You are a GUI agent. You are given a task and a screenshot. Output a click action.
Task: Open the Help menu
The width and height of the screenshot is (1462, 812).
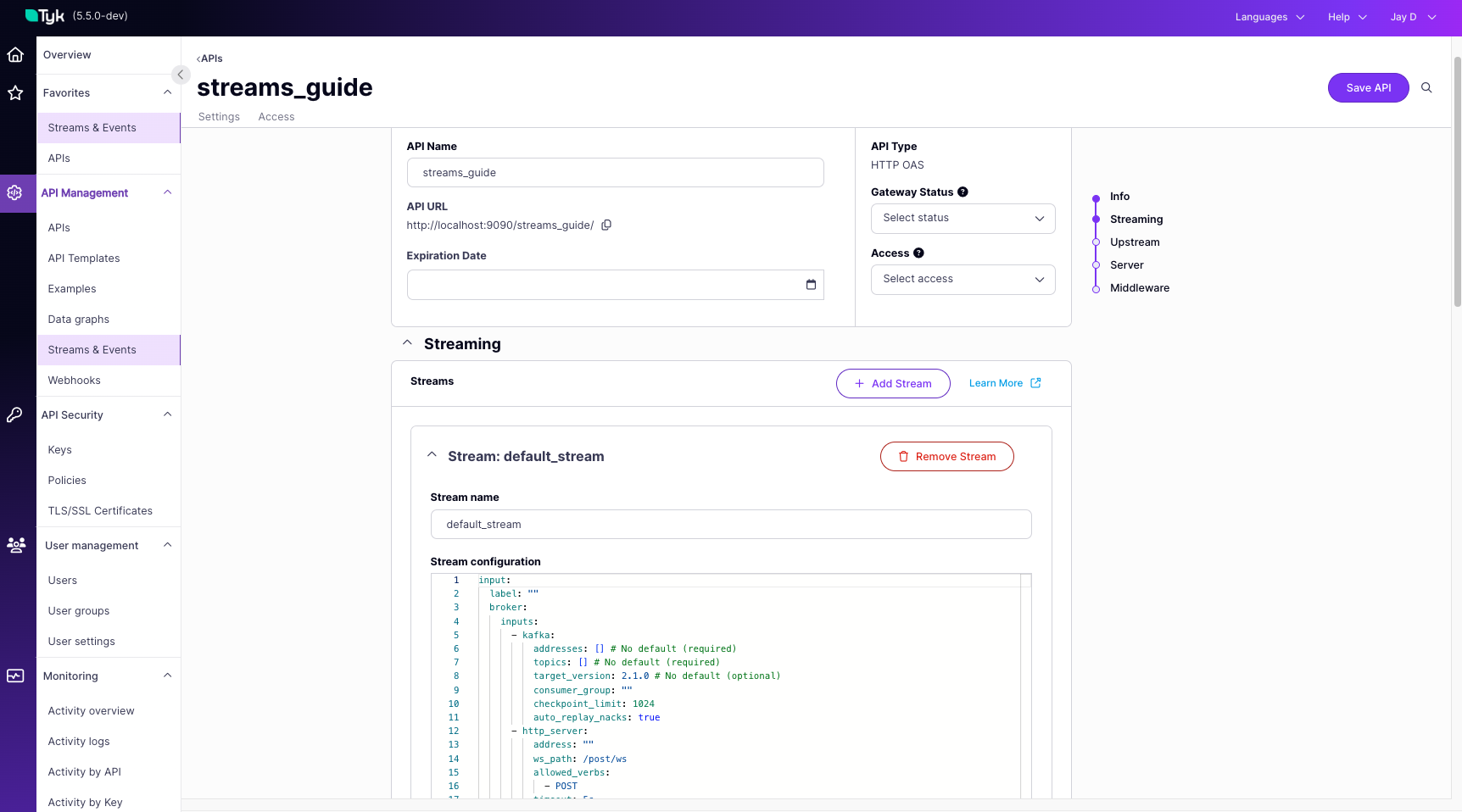[x=1347, y=17]
